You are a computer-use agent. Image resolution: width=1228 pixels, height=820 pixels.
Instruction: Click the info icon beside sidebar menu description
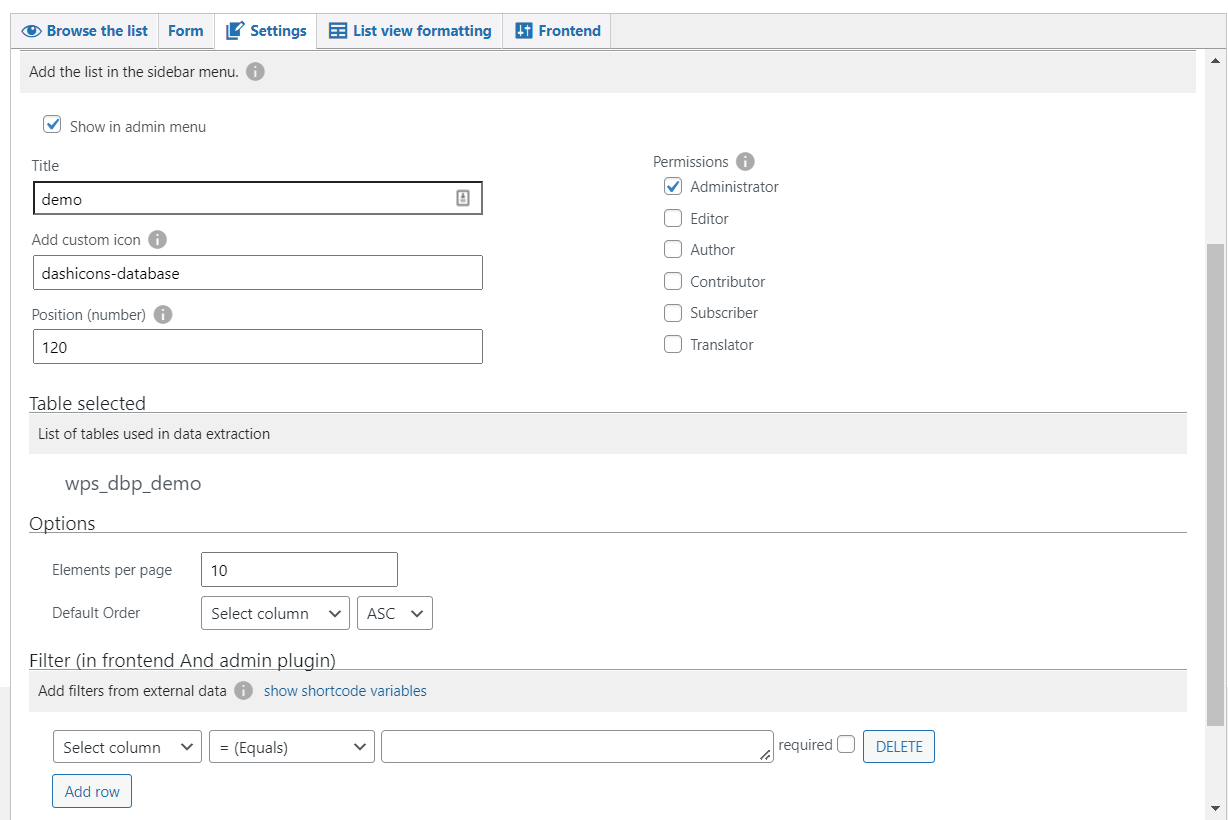[x=255, y=72]
